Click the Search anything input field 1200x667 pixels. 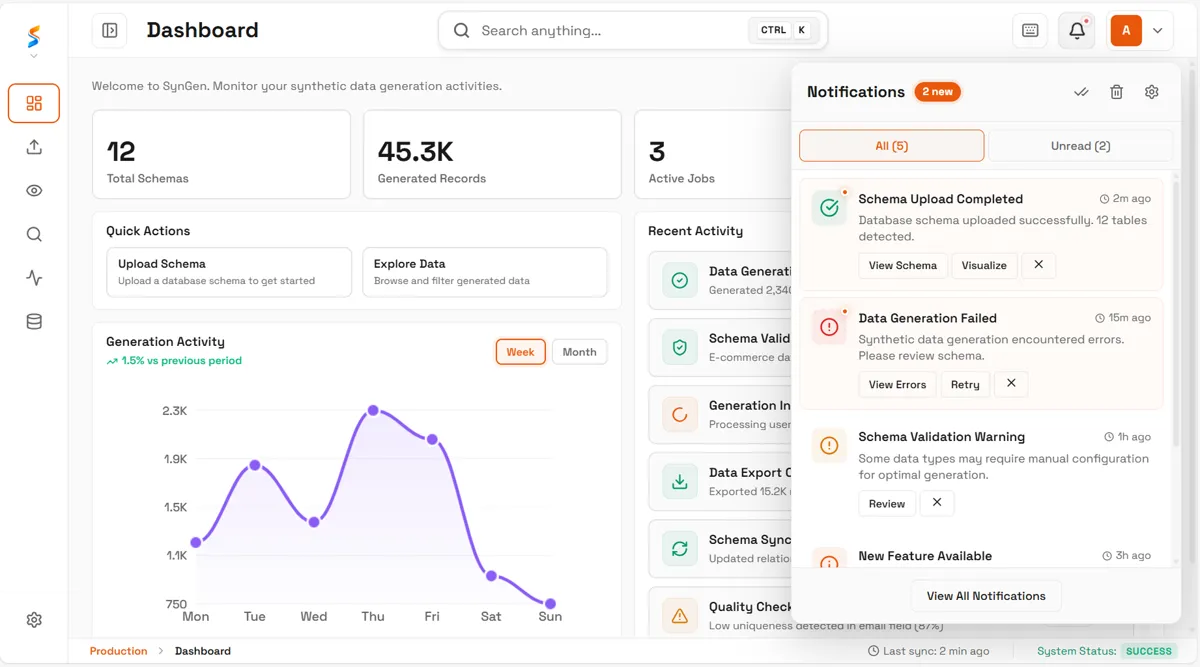point(633,31)
